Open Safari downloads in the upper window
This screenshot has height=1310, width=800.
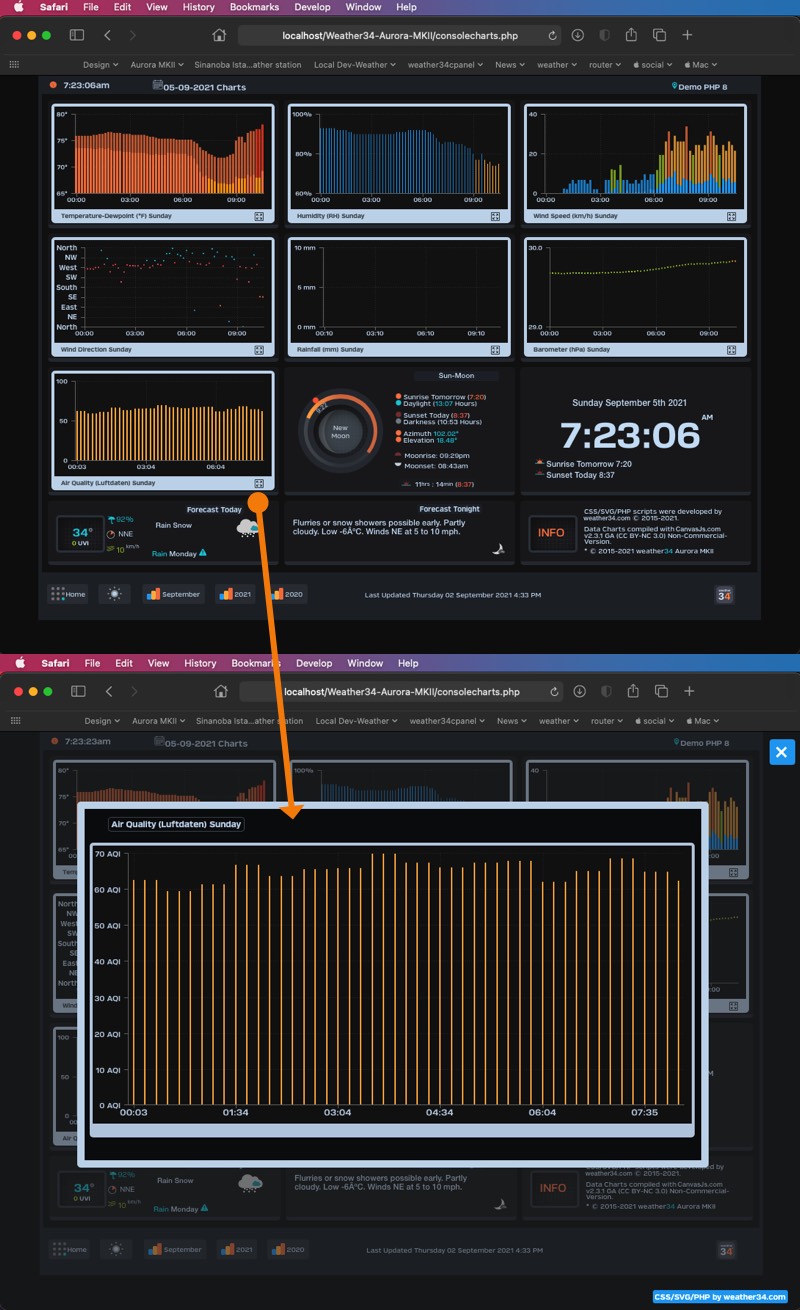578,35
